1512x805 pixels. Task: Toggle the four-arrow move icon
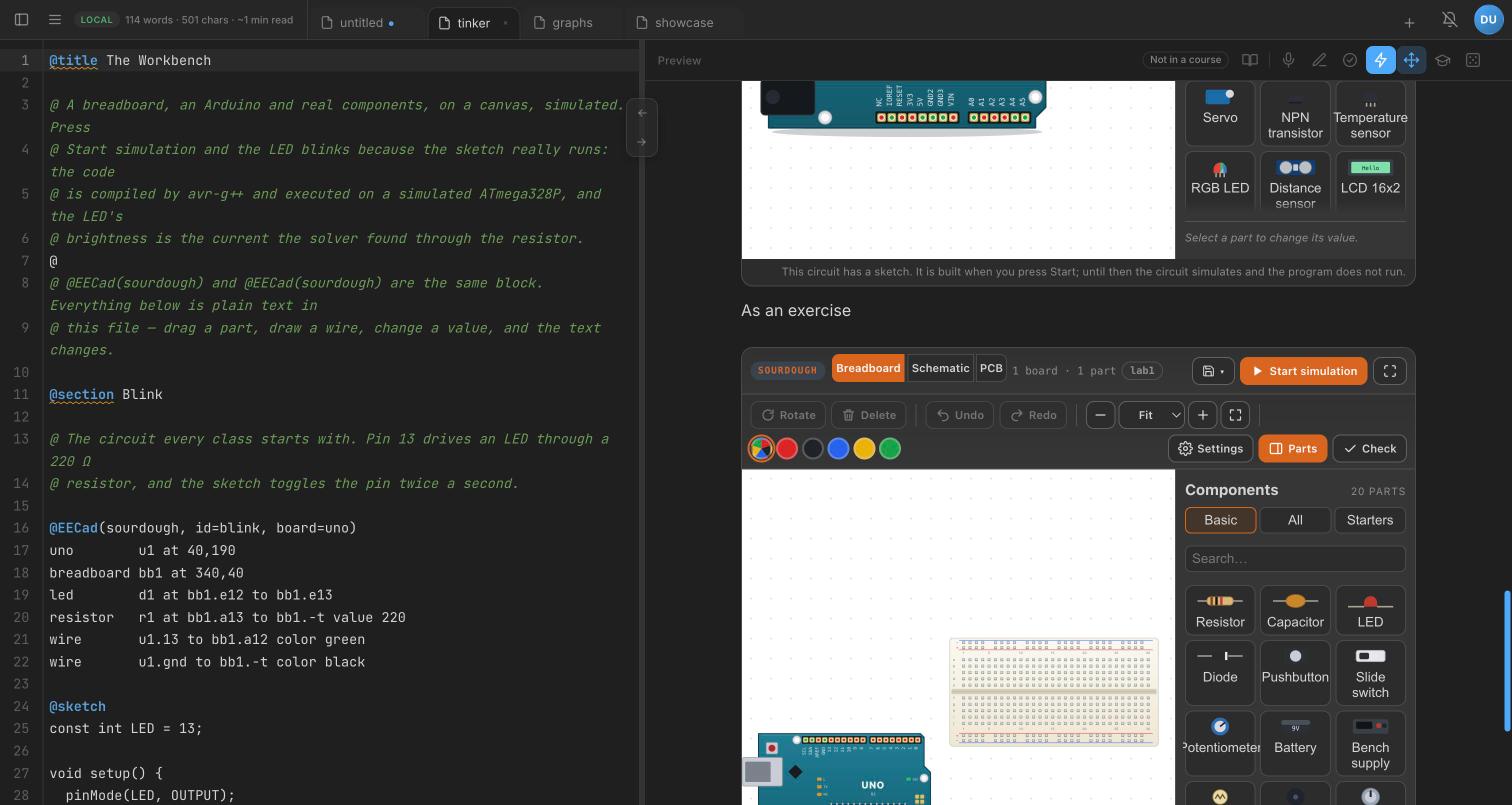tap(1411, 60)
